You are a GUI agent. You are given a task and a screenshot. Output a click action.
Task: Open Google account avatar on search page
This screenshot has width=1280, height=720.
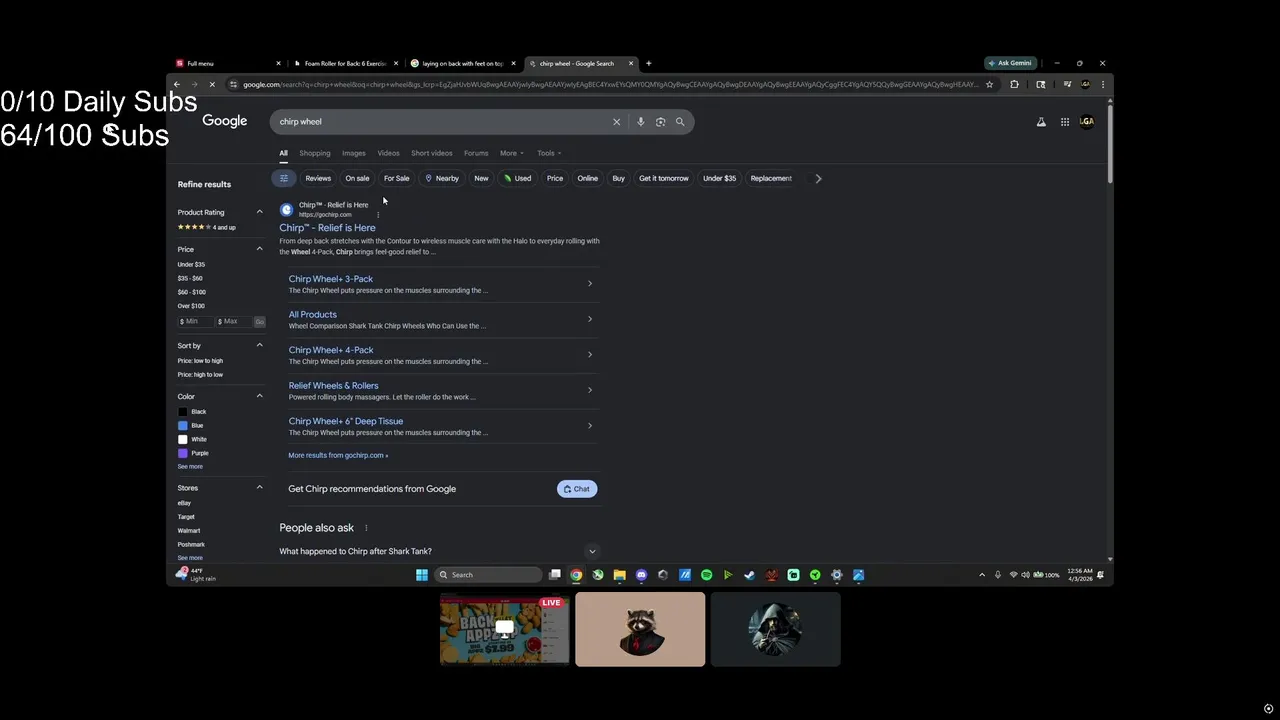coord(1087,122)
